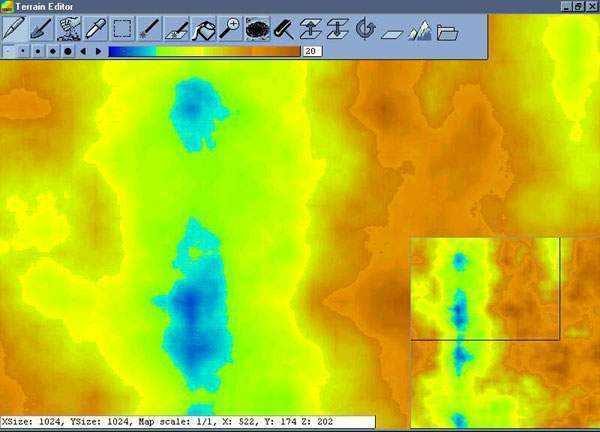The width and height of the screenshot is (600, 432).
Task: Select the Zoom magnifier tool
Action: [x=231, y=28]
